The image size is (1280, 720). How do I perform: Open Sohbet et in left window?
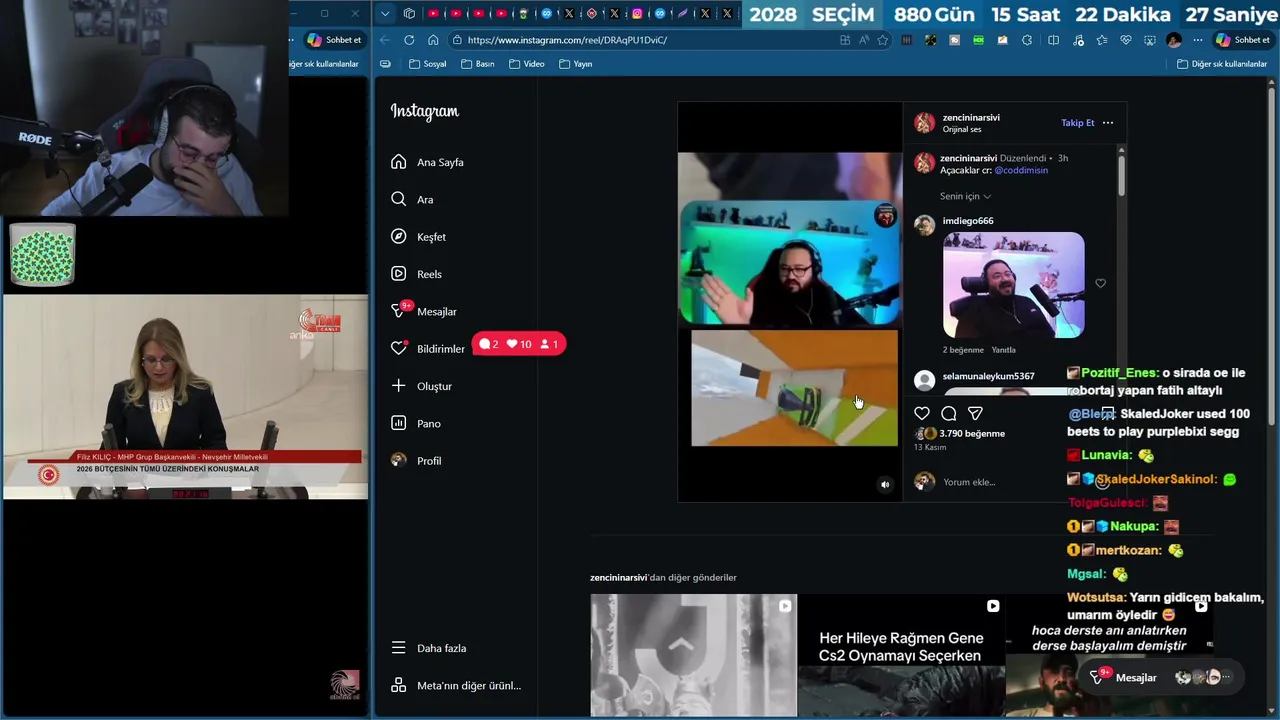[x=334, y=40]
